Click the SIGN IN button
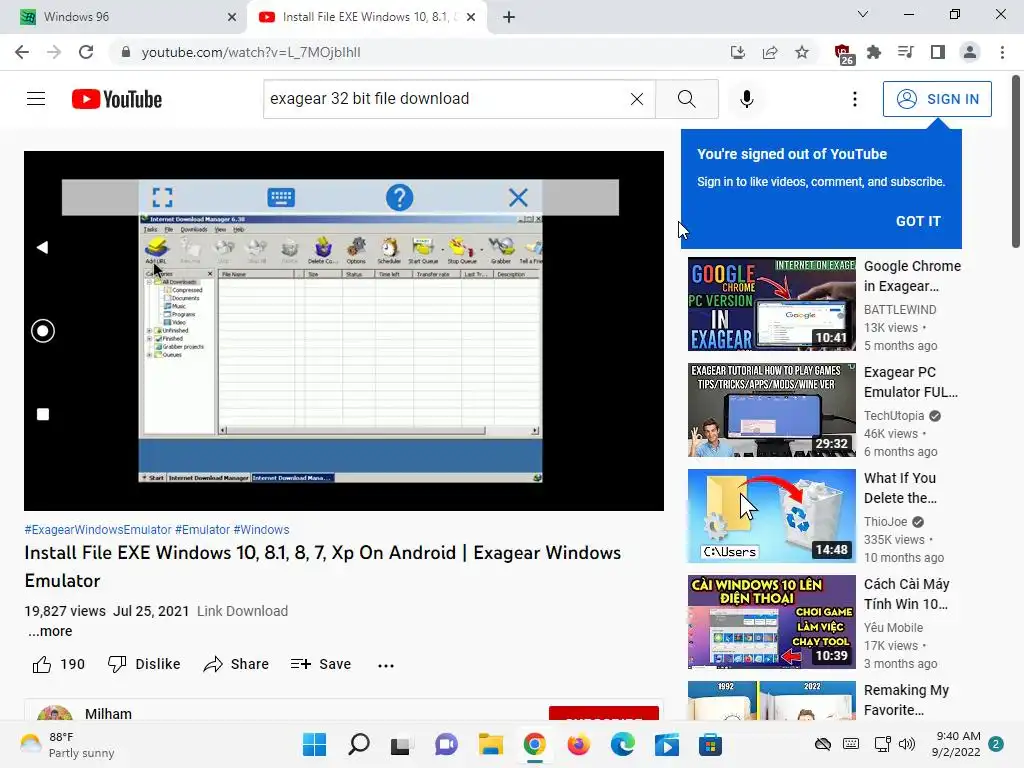Viewport: 1024px width, 768px height. click(x=937, y=99)
